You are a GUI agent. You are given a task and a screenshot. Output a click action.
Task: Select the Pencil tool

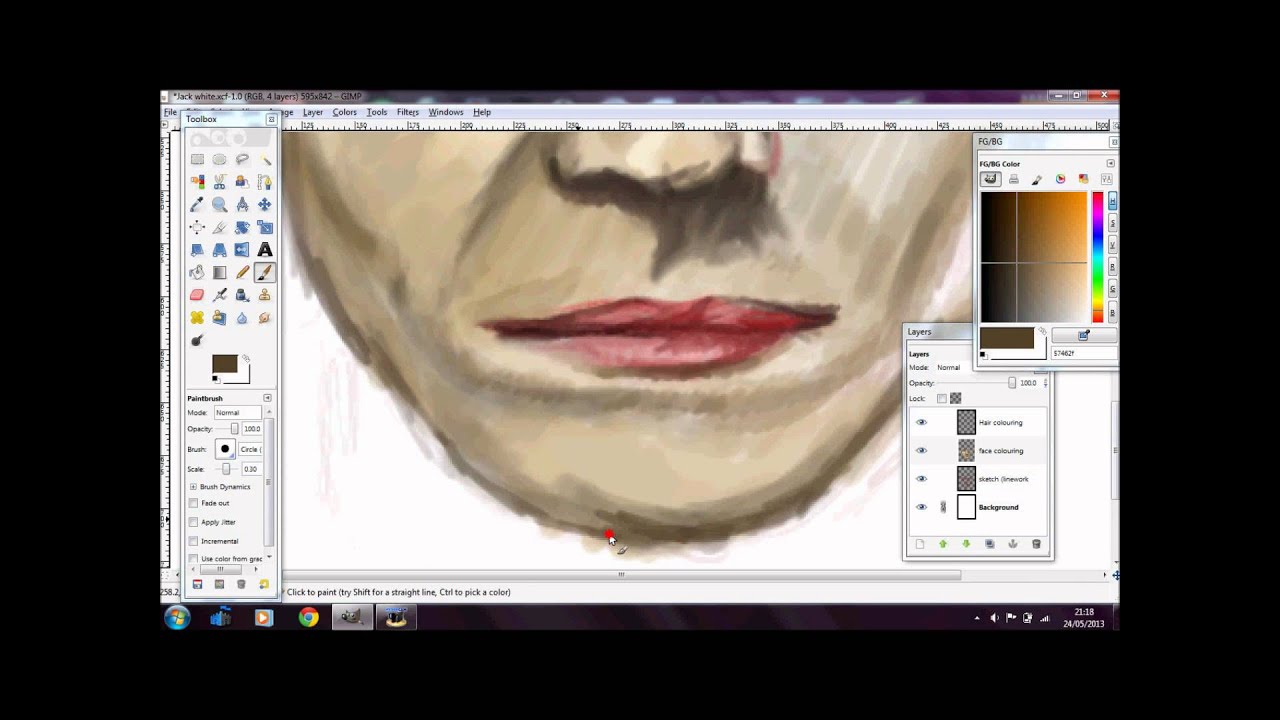click(x=242, y=273)
